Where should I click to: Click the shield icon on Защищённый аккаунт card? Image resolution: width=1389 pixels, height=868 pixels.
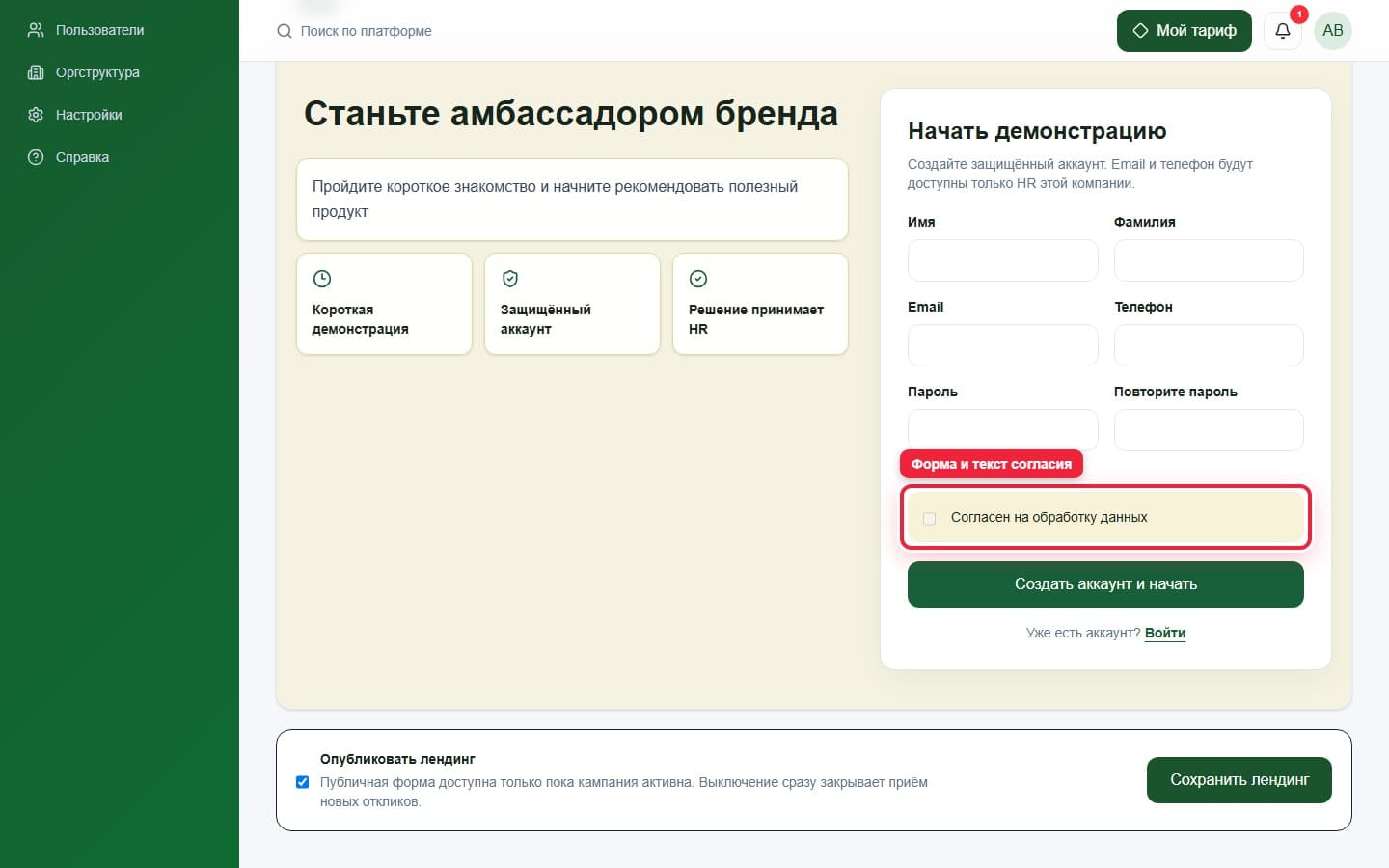(510, 279)
